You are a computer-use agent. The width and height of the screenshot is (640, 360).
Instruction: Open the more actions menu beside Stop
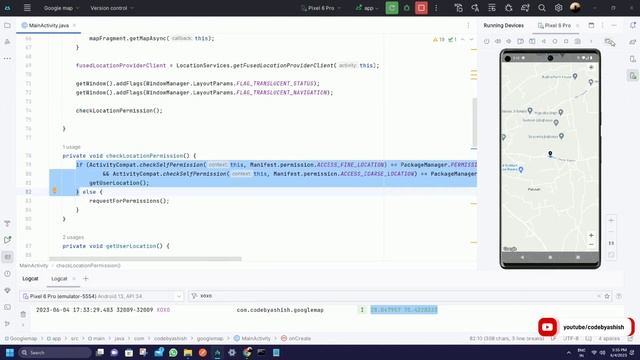click(x=436, y=8)
